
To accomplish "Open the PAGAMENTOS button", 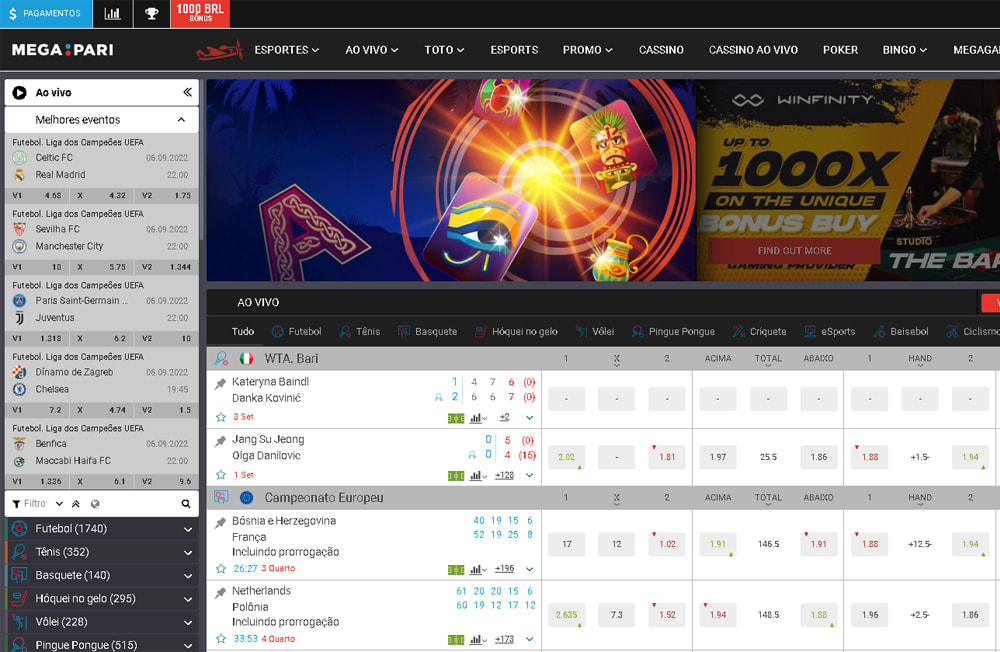I will pos(46,13).
